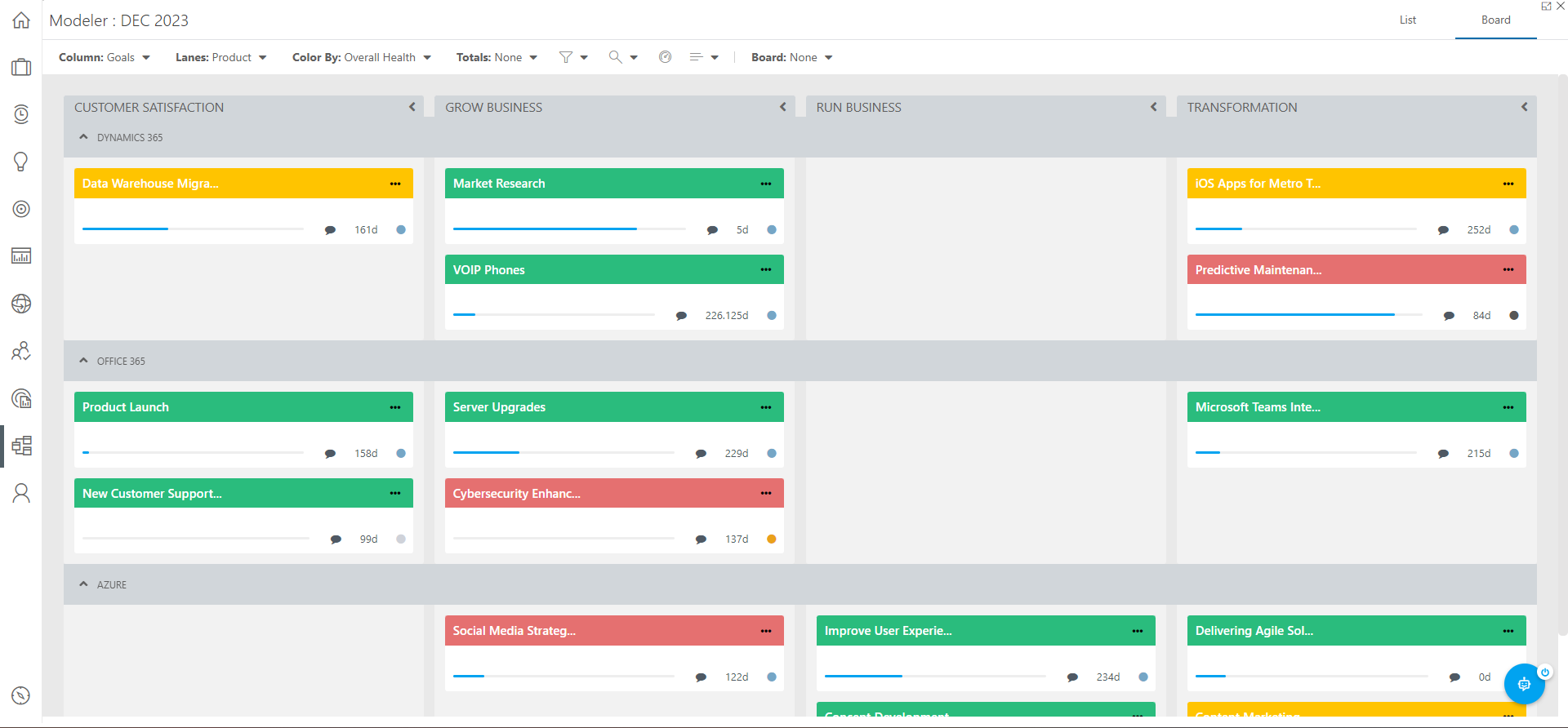
Task: Collapse the Office 365 lane
Action: [83, 361]
